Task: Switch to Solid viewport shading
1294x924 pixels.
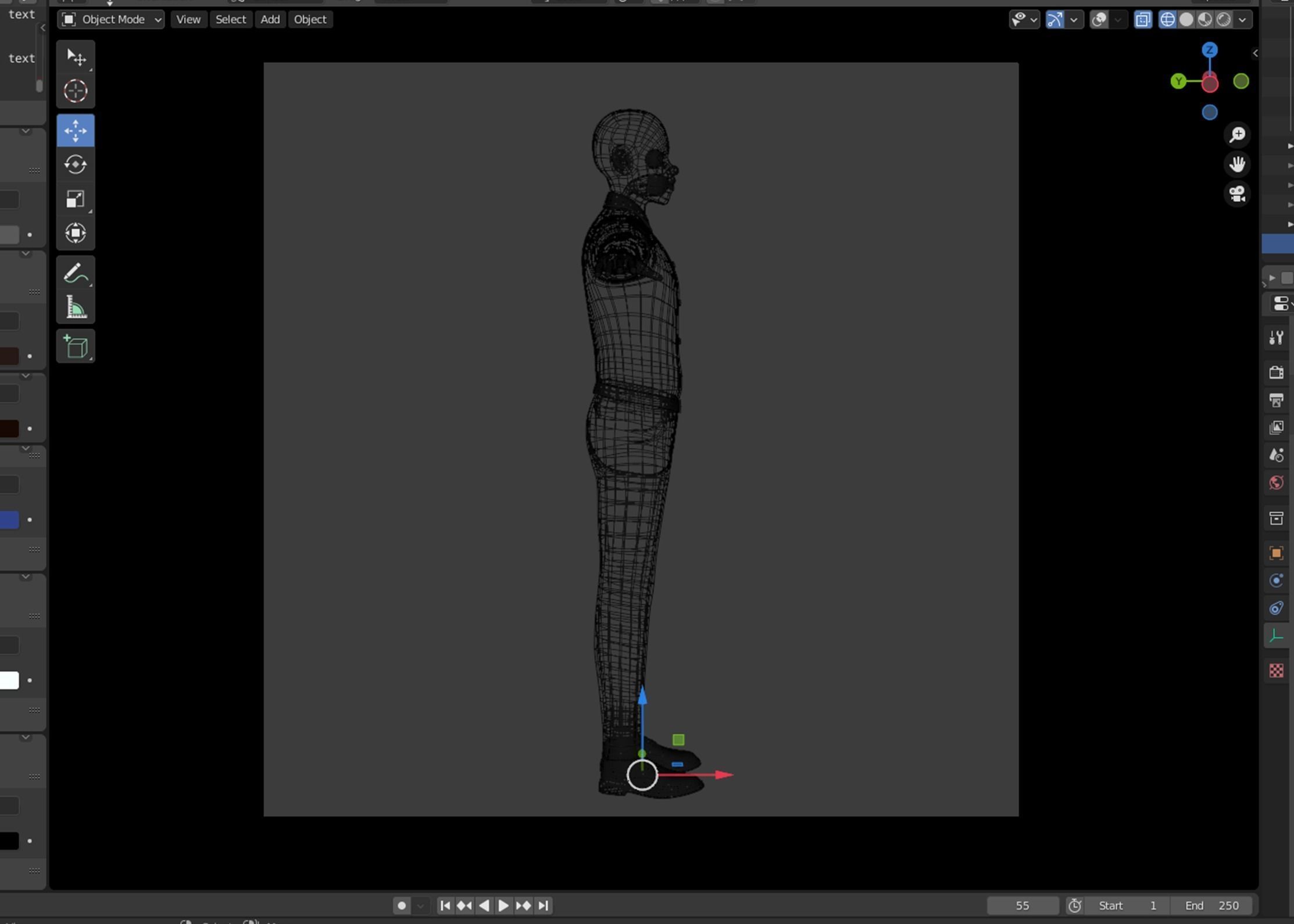Action: pos(1186,20)
